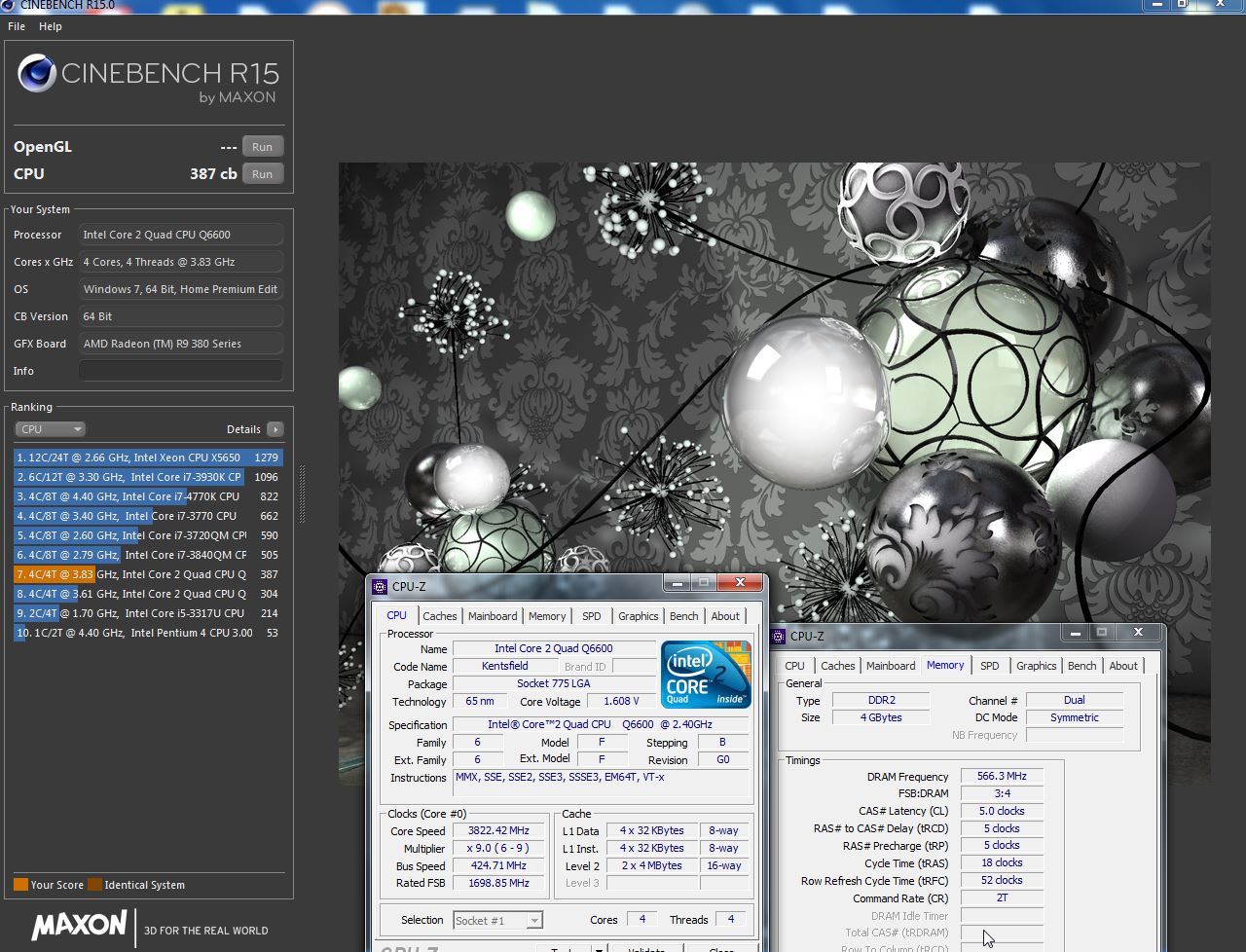1246x952 pixels.
Task: Select ranking row Intel Core i7-3930K
Action: (x=148, y=477)
